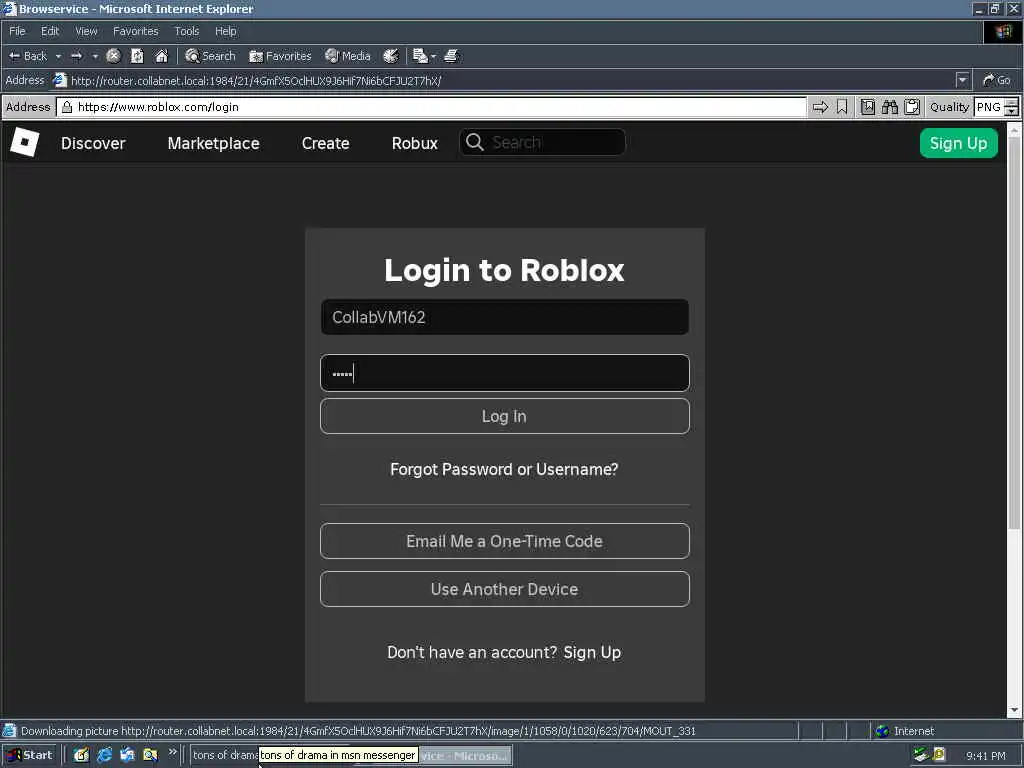The height and width of the screenshot is (768, 1024).
Task: Click Email Me a One-Time Code
Action: click(x=505, y=541)
